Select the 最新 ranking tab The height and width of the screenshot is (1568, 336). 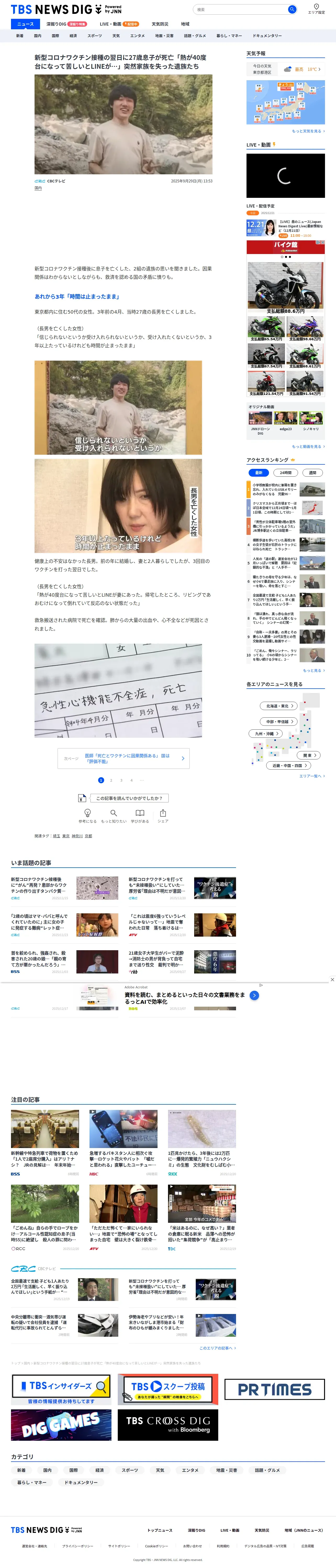(x=259, y=472)
